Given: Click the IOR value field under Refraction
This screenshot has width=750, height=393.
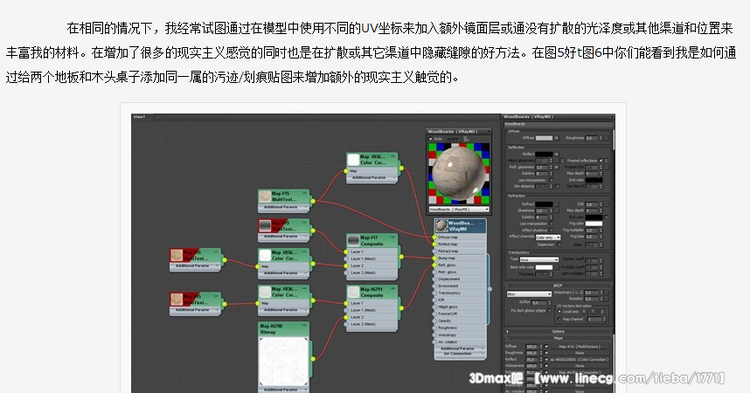Looking at the screenshot, I should [x=592, y=204].
